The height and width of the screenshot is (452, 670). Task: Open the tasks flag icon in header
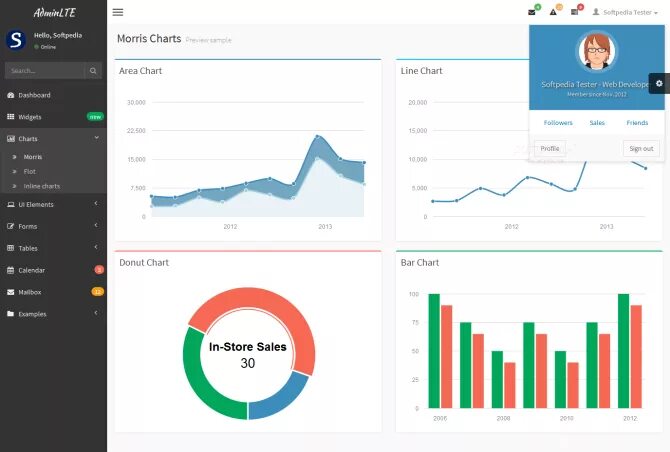click(x=574, y=12)
